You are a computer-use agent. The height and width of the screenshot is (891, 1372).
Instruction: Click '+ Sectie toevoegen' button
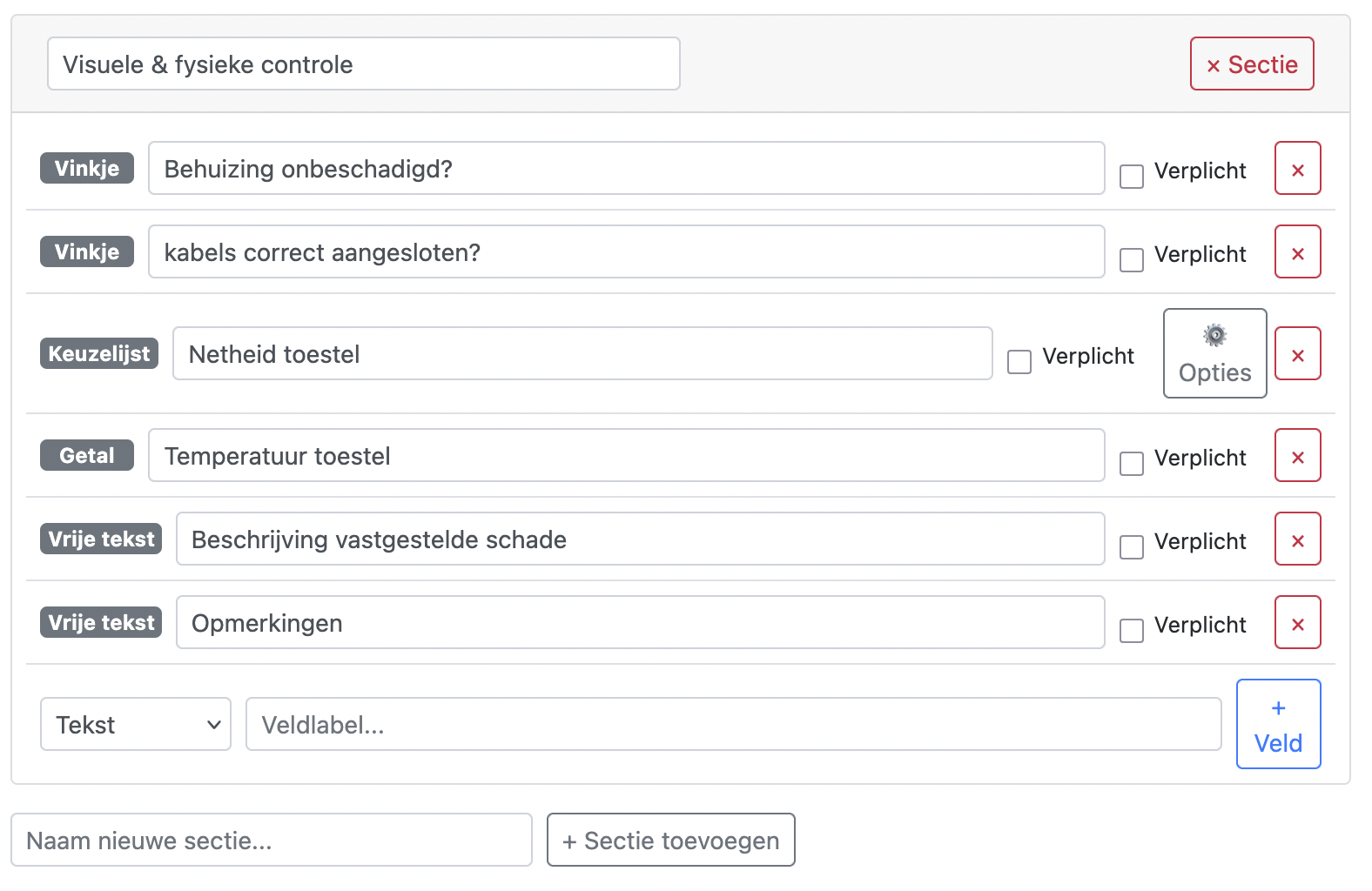click(x=670, y=840)
